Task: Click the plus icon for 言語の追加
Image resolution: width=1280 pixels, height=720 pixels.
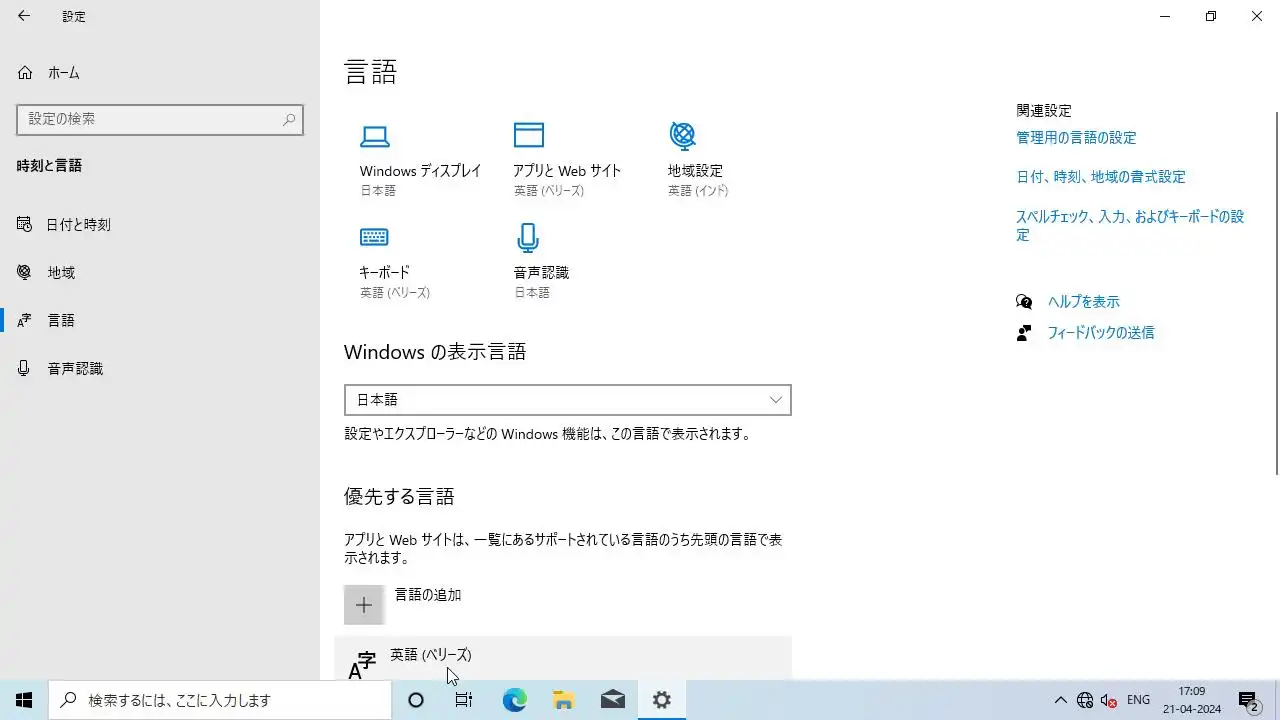Action: point(364,605)
